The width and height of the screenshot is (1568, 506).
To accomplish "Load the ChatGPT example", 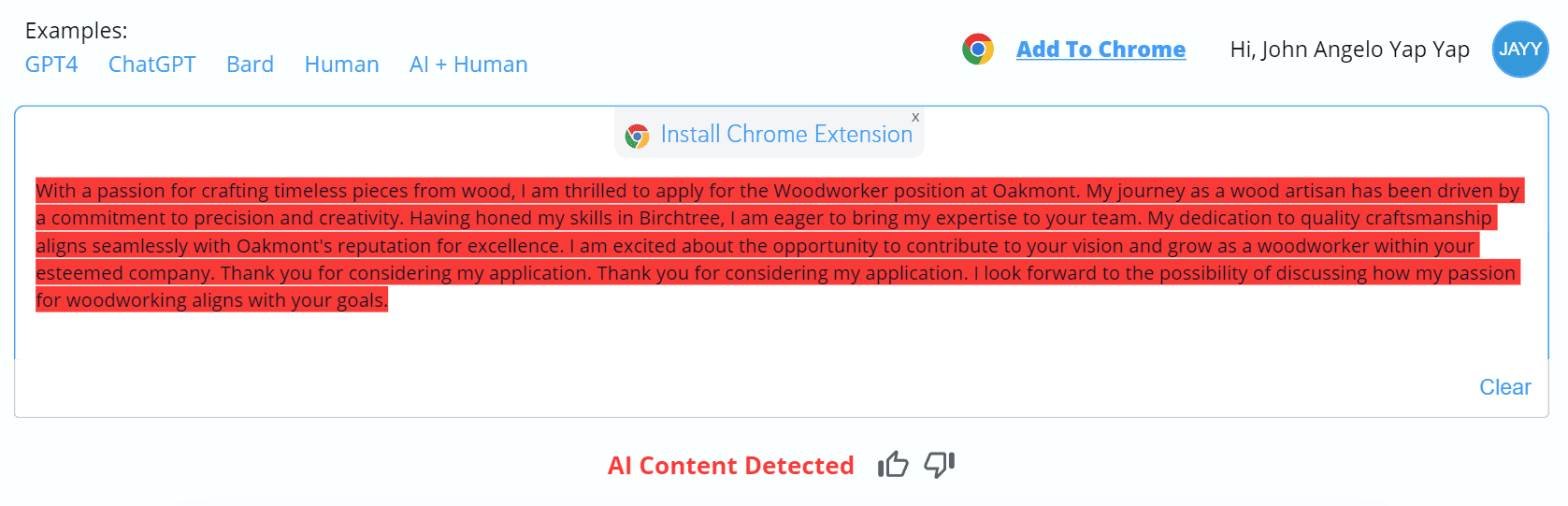I will click(x=152, y=64).
